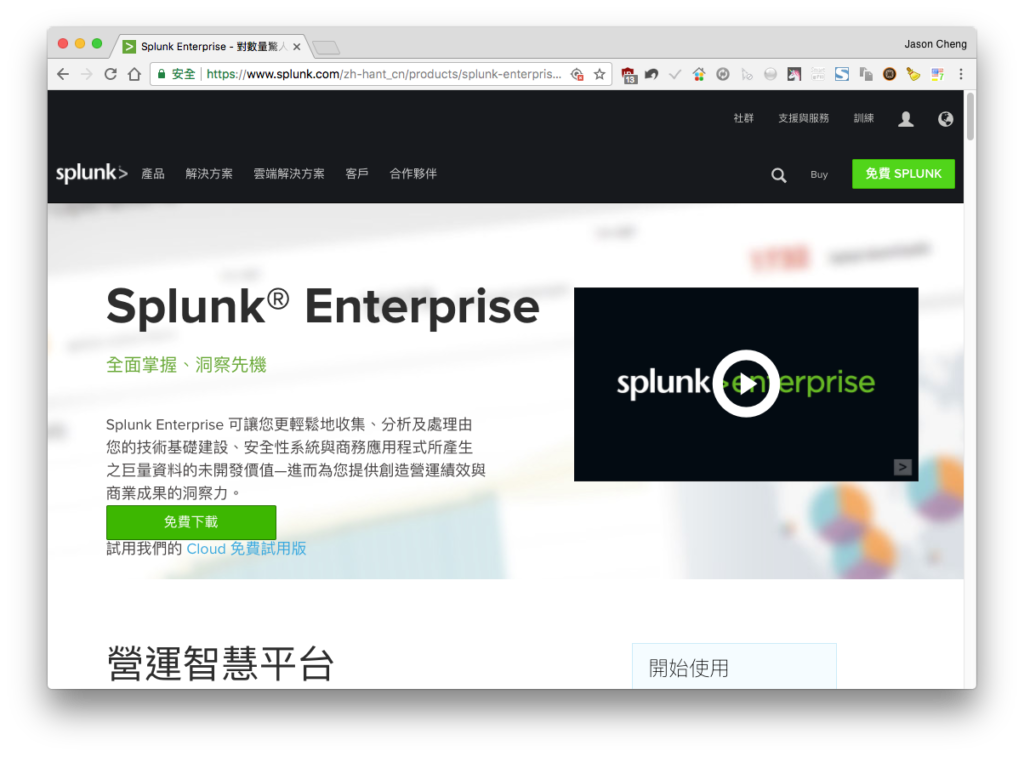Screen dimensions: 1024x757
Task: Open the 雲端解決方案 menu
Action: click(289, 174)
